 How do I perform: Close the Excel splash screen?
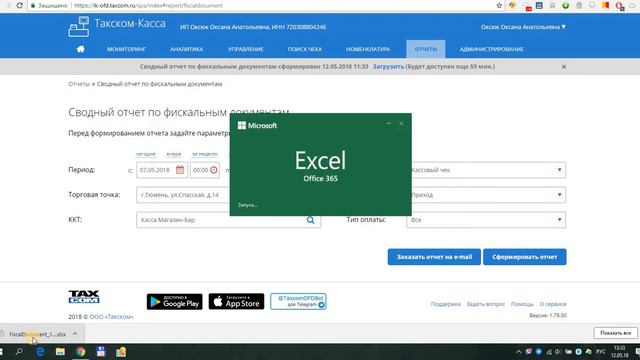401,123
